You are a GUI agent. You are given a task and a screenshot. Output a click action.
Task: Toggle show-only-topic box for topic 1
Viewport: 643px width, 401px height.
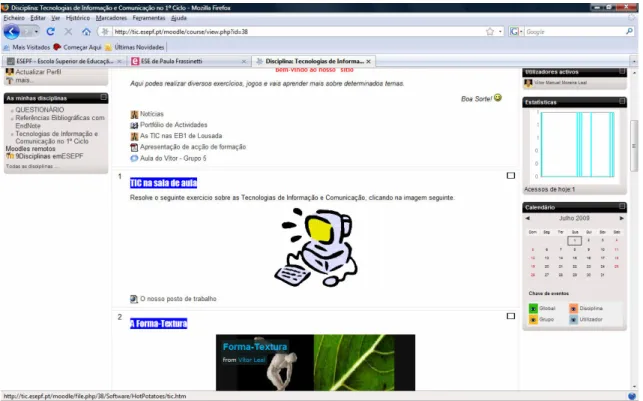[x=511, y=175]
